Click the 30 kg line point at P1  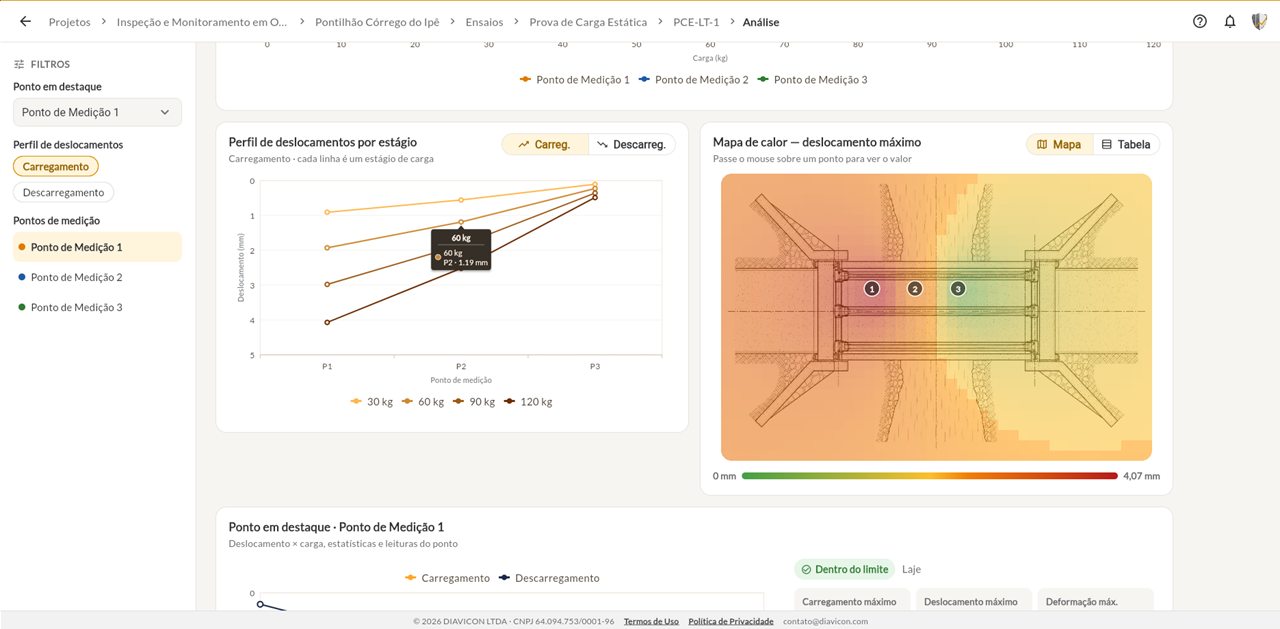tap(327, 212)
